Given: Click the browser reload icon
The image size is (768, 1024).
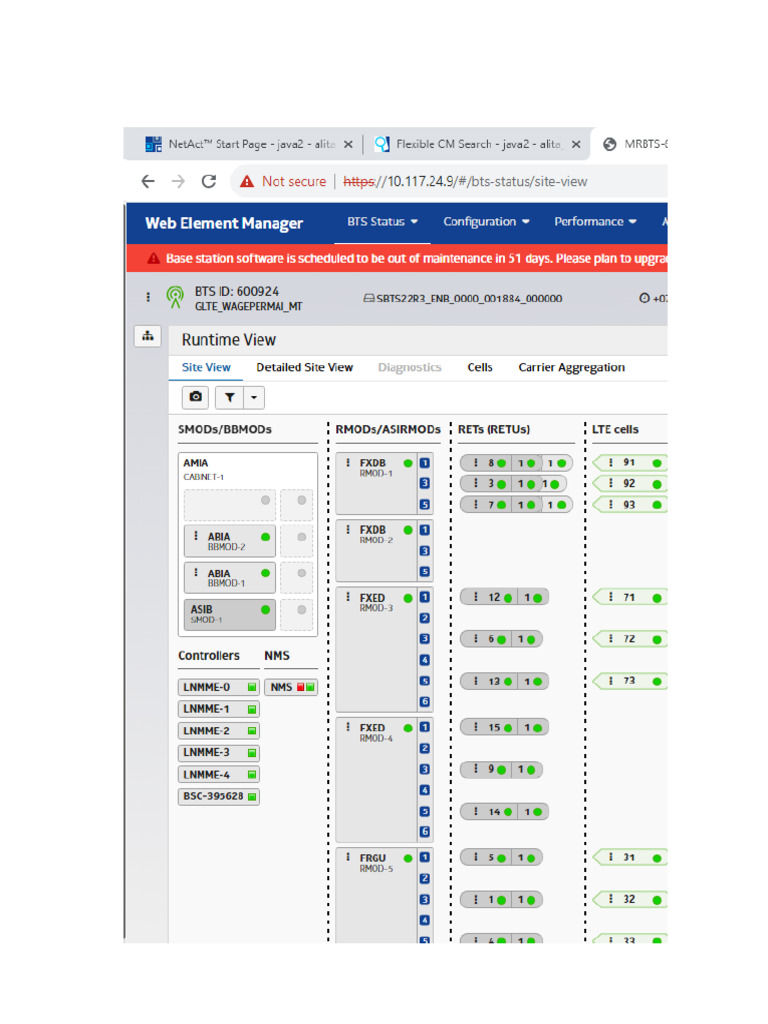Looking at the screenshot, I should coord(209,181).
